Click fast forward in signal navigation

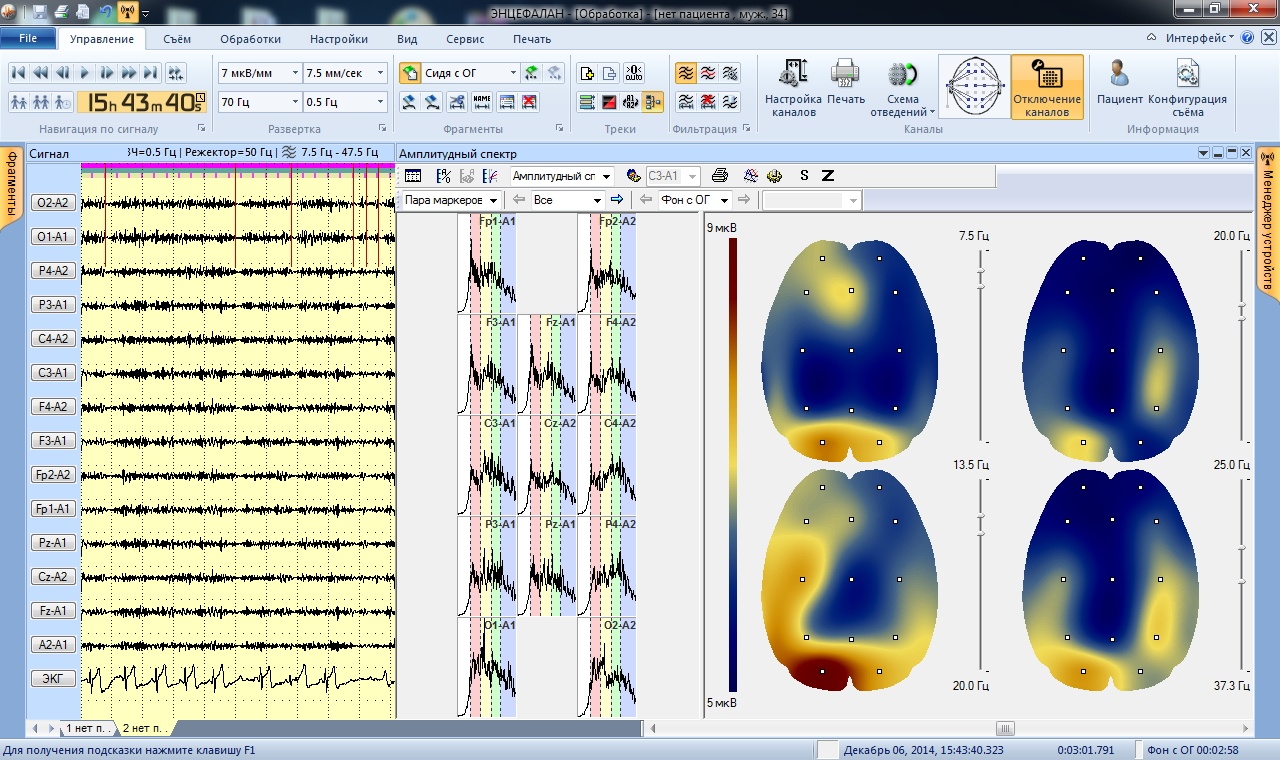click(x=129, y=73)
